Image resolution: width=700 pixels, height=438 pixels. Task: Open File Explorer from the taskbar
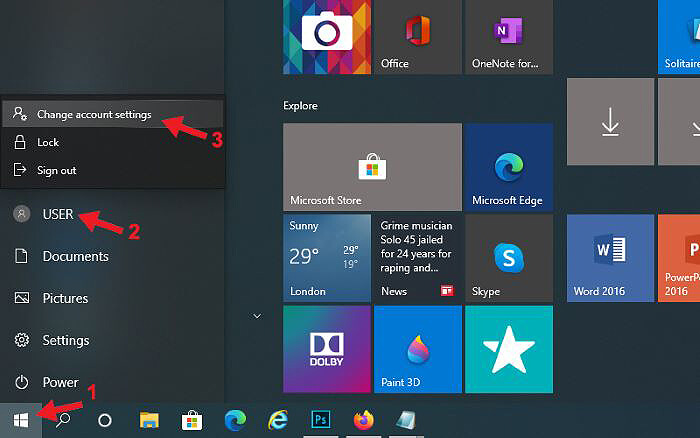click(149, 420)
